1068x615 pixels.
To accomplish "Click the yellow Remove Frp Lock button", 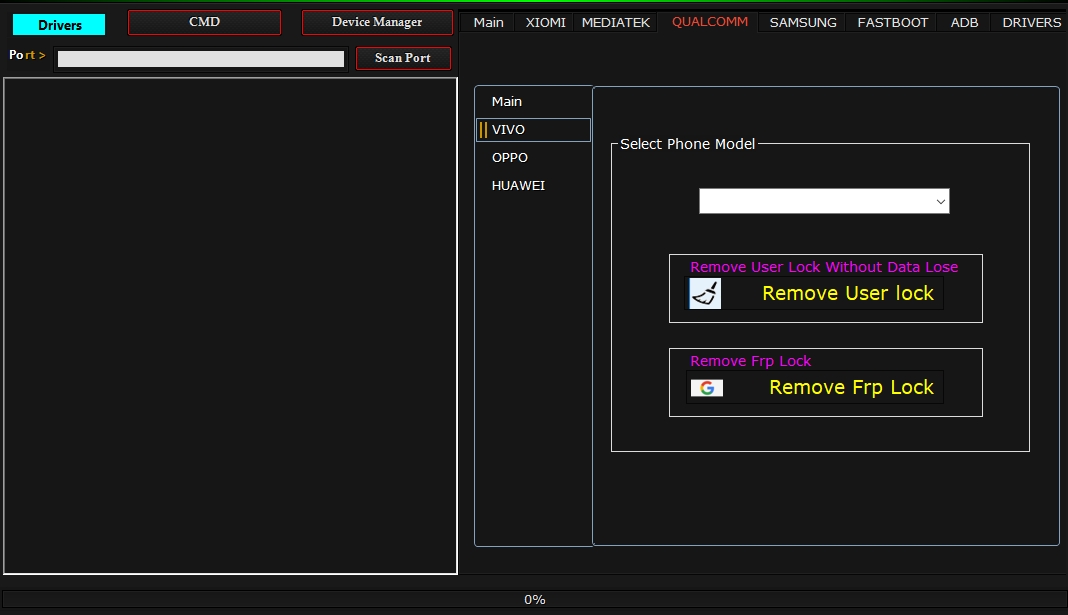I will coord(815,388).
